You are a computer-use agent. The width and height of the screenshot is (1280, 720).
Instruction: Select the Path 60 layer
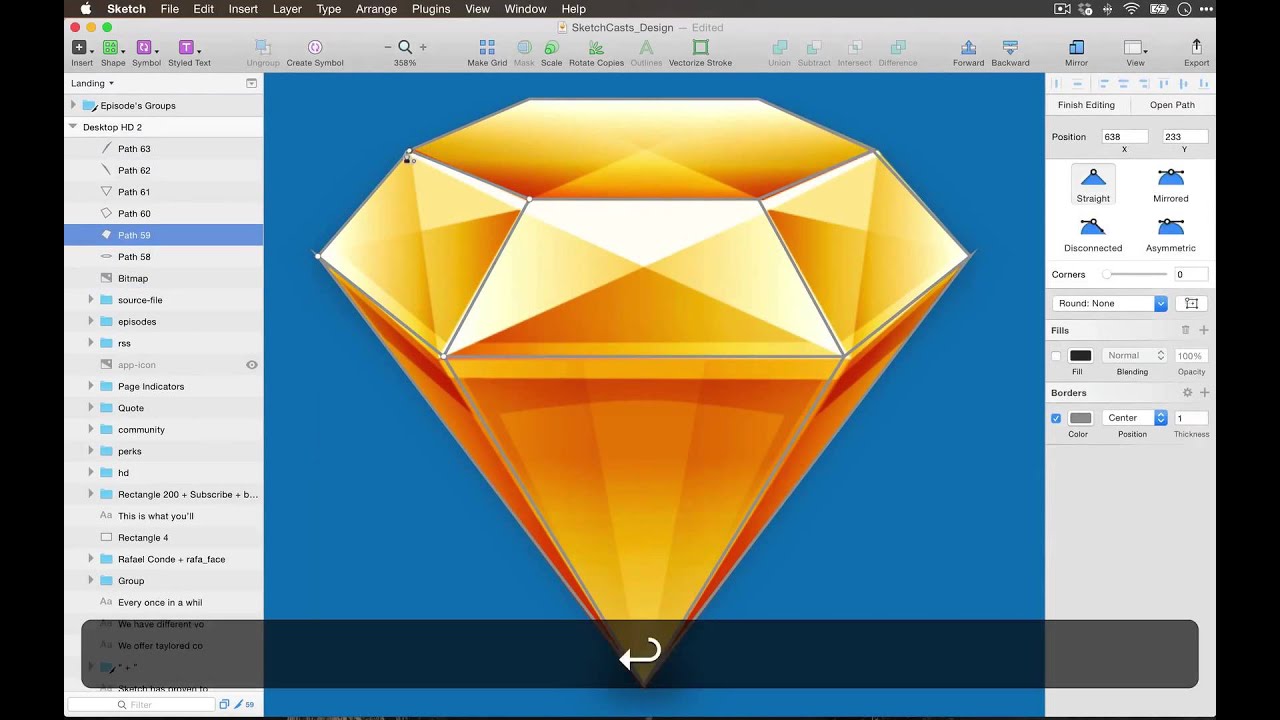pyautogui.click(x=164, y=213)
